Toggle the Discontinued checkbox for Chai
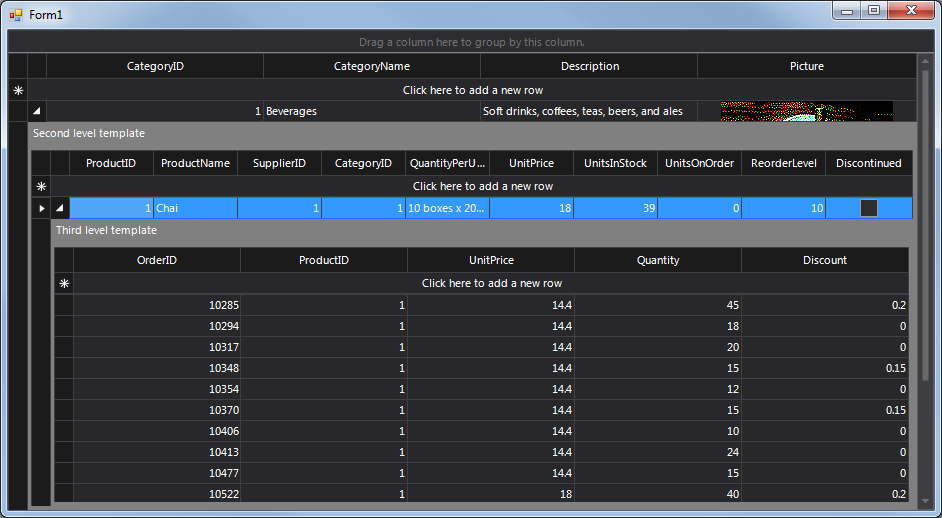 pyautogui.click(x=868, y=208)
